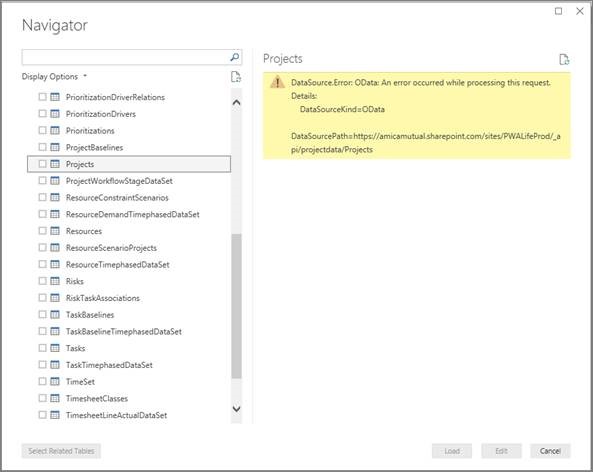Select the Risks checkbox
Viewport: 593px width, 472px height.
coord(42,281)
